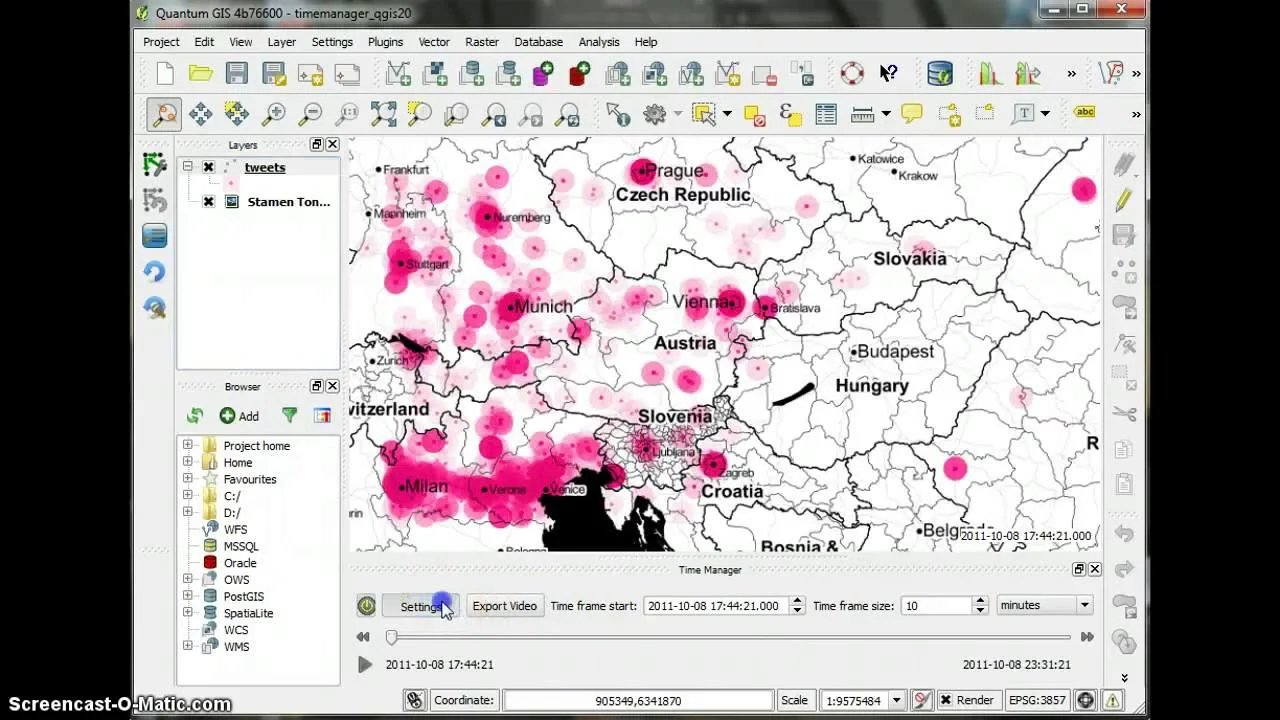Viewport: 1280px width, 720px height.
Task: Click the Save Project floppy icon
Action: [237, 73]
